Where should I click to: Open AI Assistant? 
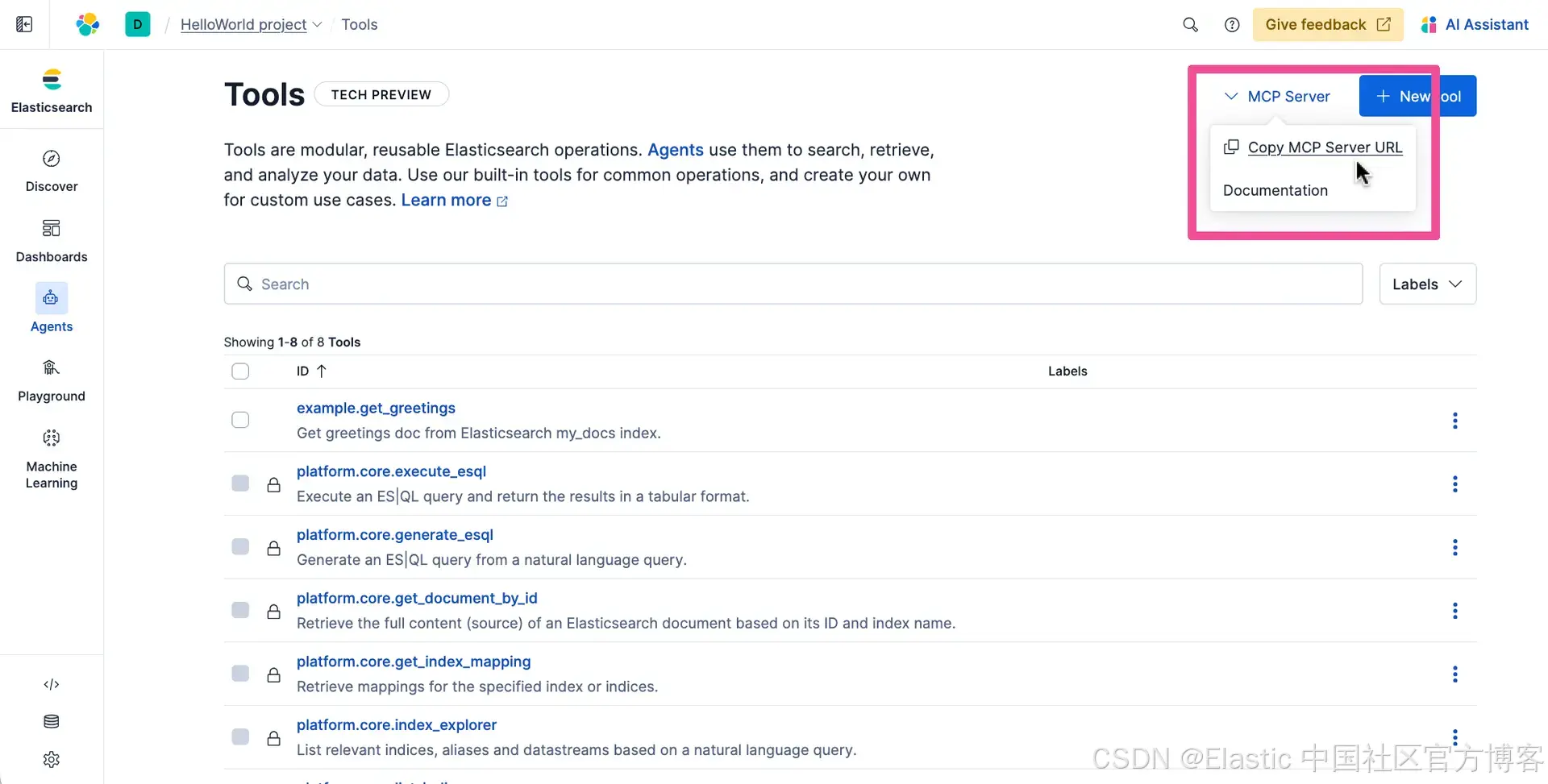click(1475, 24)
